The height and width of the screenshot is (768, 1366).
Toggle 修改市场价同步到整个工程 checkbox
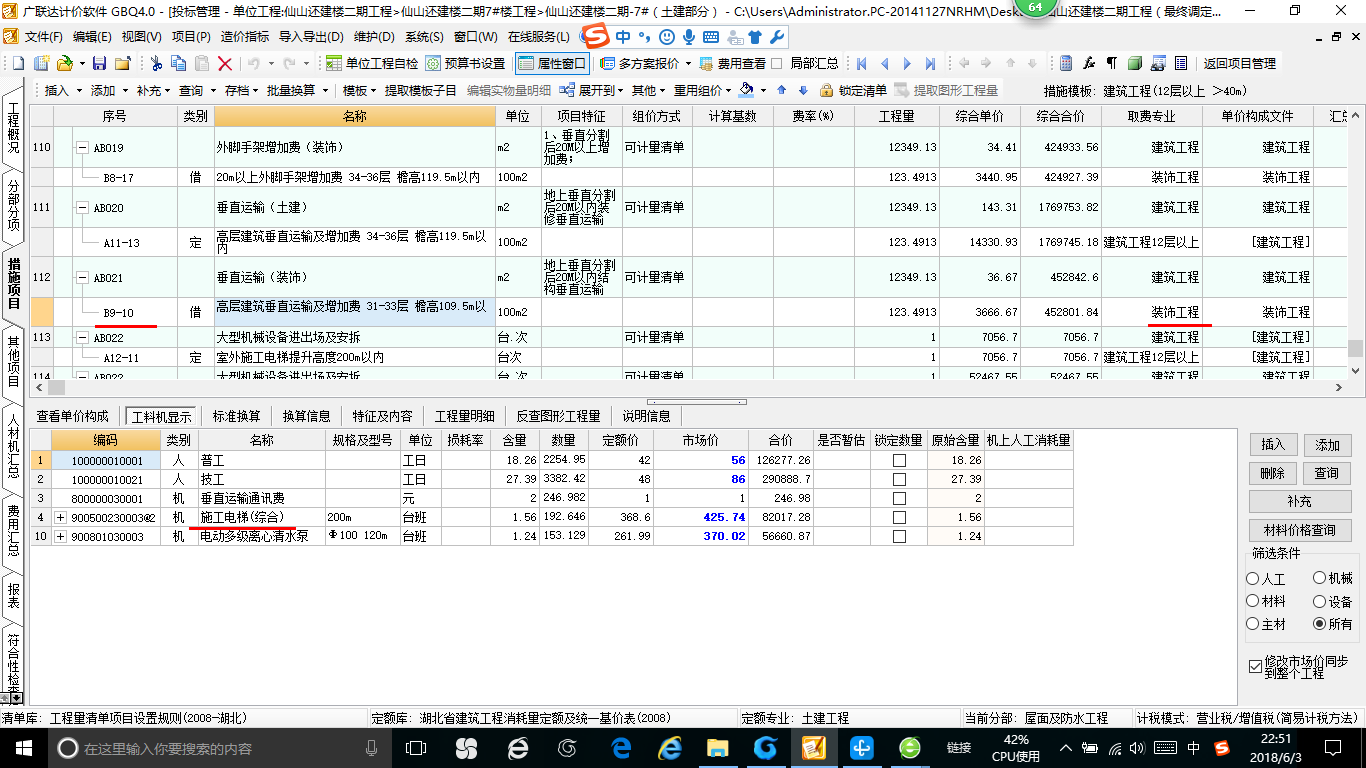(x=1256, y=666)
